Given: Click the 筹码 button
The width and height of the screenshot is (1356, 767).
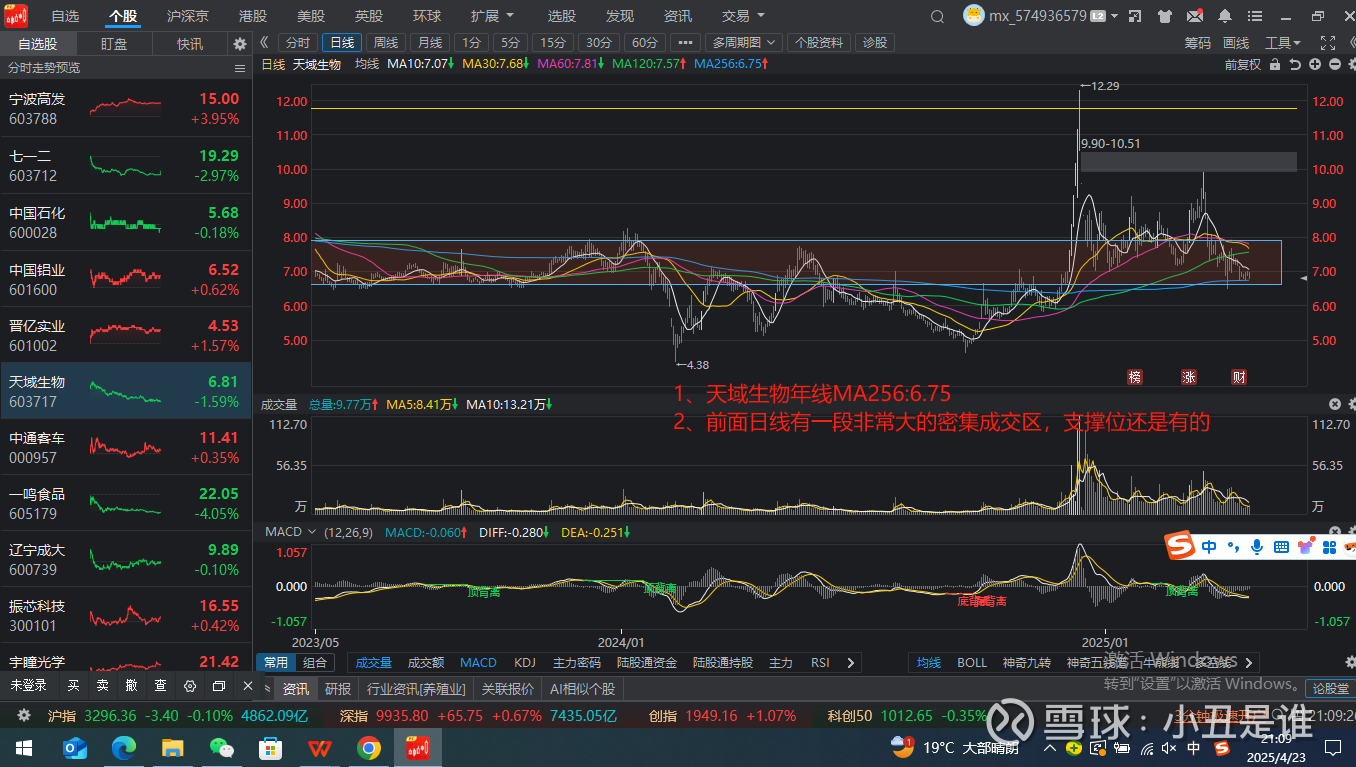Looking at the screenshot, I should click(x=1197, y=43).
